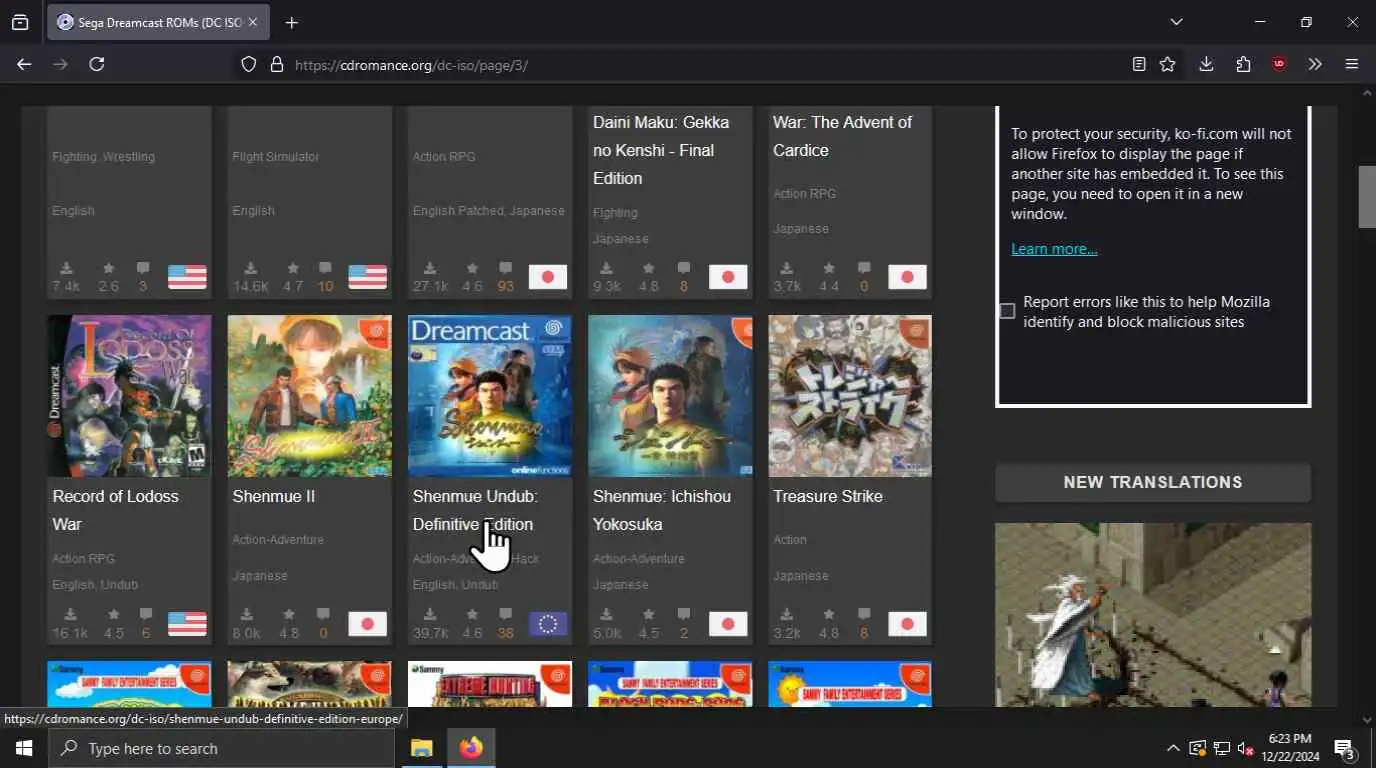The width and height of the screenshot is (1376, 768).
Task: Click USA flag on Record of Lodoss War
Action: (x=187, y=624)
